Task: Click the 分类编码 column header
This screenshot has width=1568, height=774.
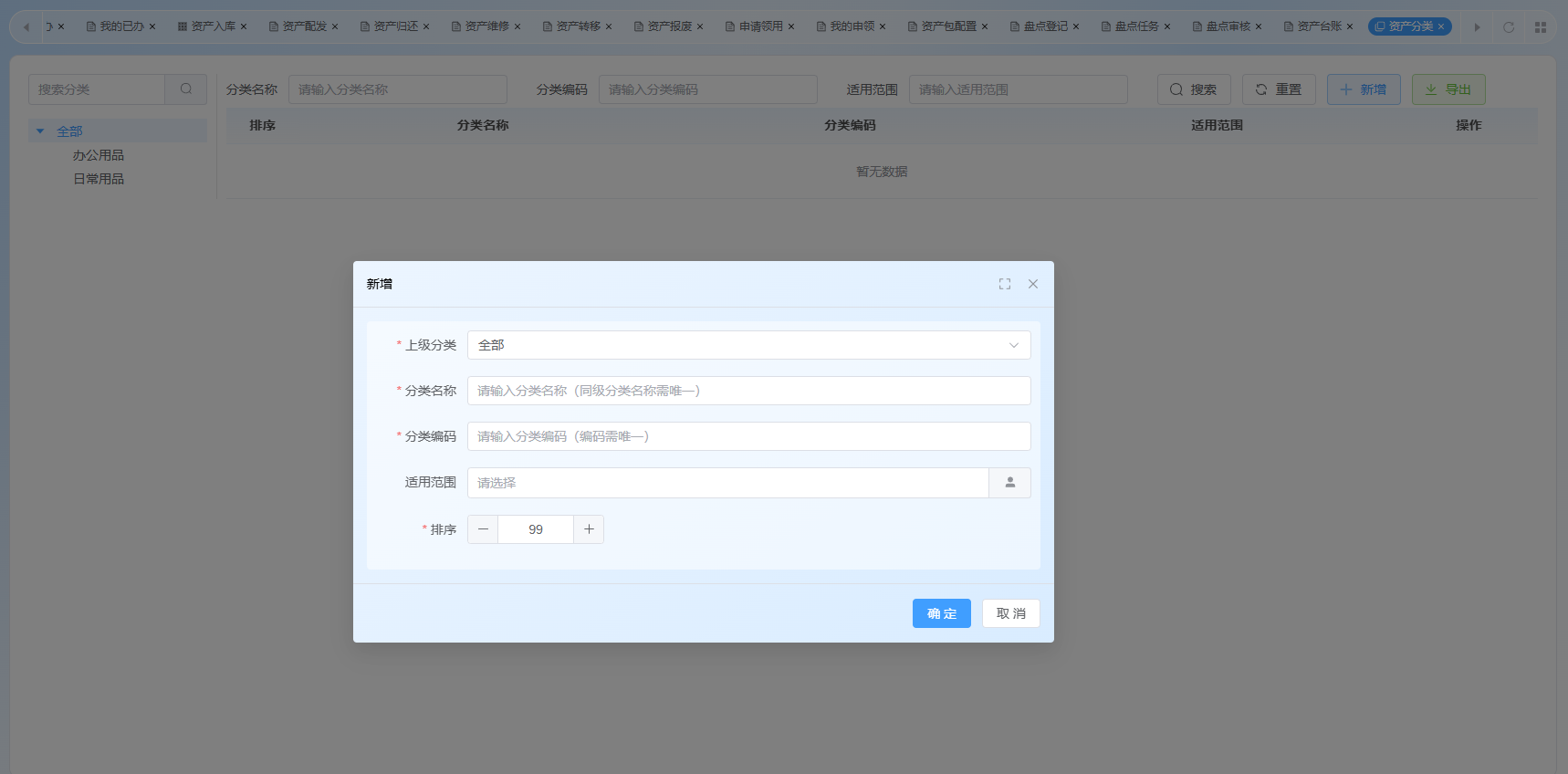Action: tap(850, 125)
